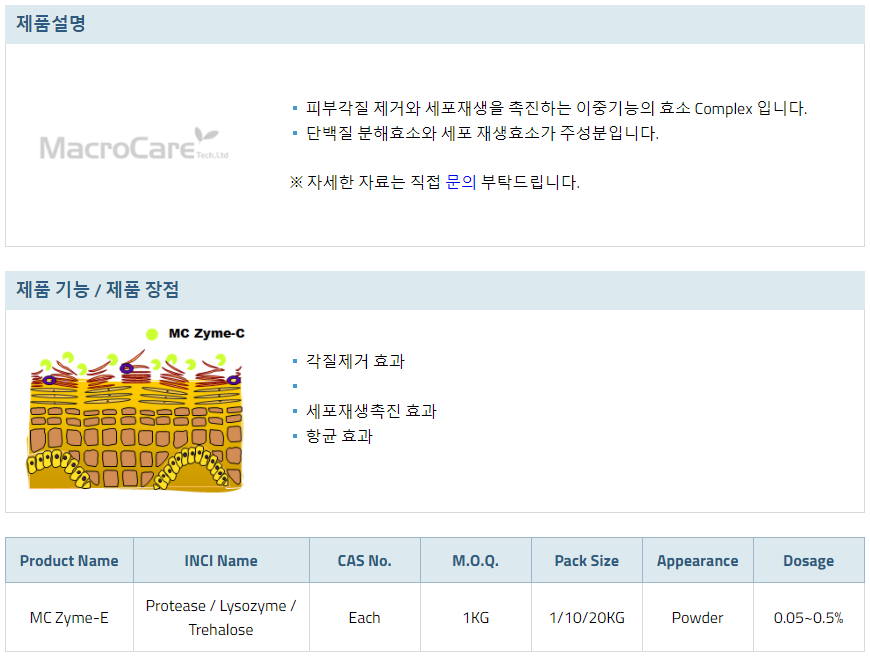This screenshot has width=870, height=659.
Task: Click the MacroCare Tech.Ltd logo image
Action: (134, 145)
